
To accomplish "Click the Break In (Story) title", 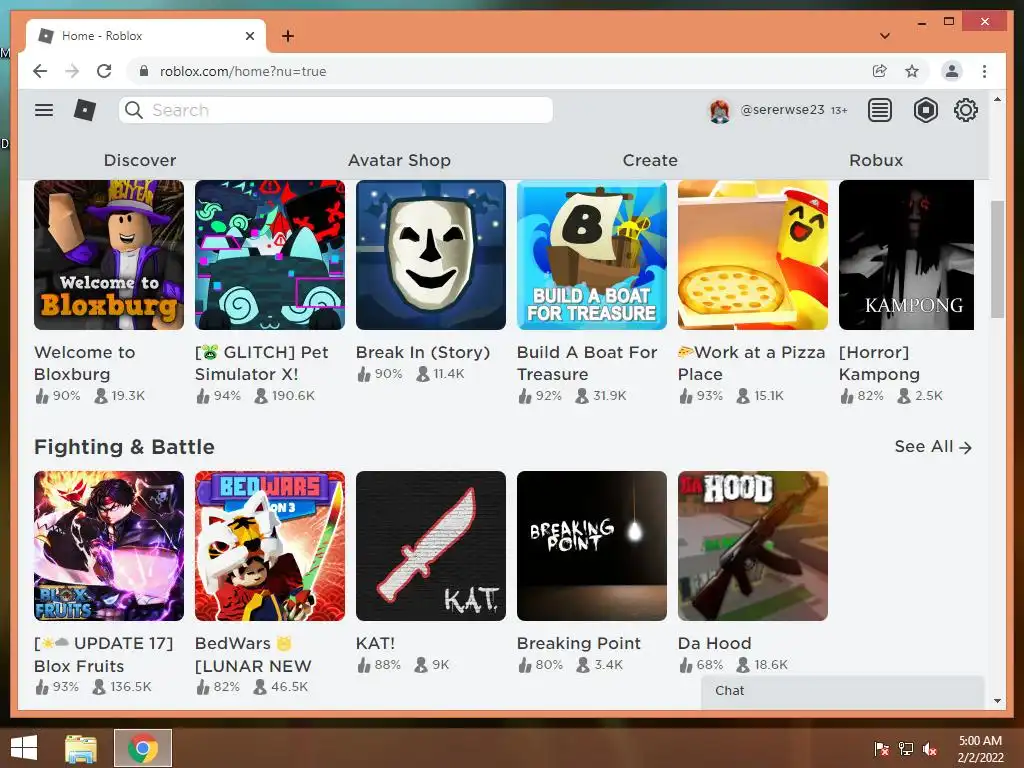I will pyautogui.click(x=423, y=352).
